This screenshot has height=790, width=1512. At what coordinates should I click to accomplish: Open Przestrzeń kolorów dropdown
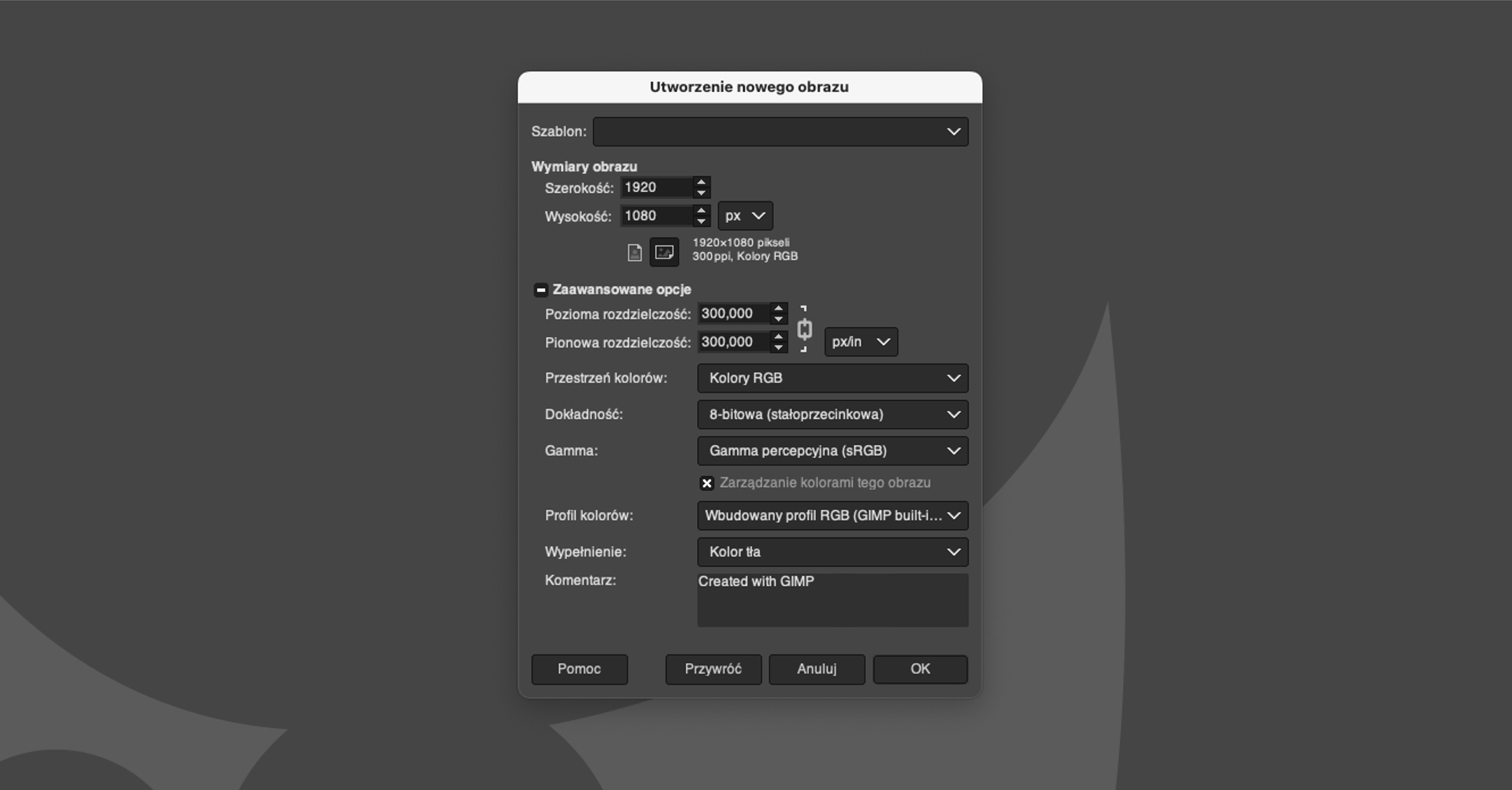pos(832,378)
